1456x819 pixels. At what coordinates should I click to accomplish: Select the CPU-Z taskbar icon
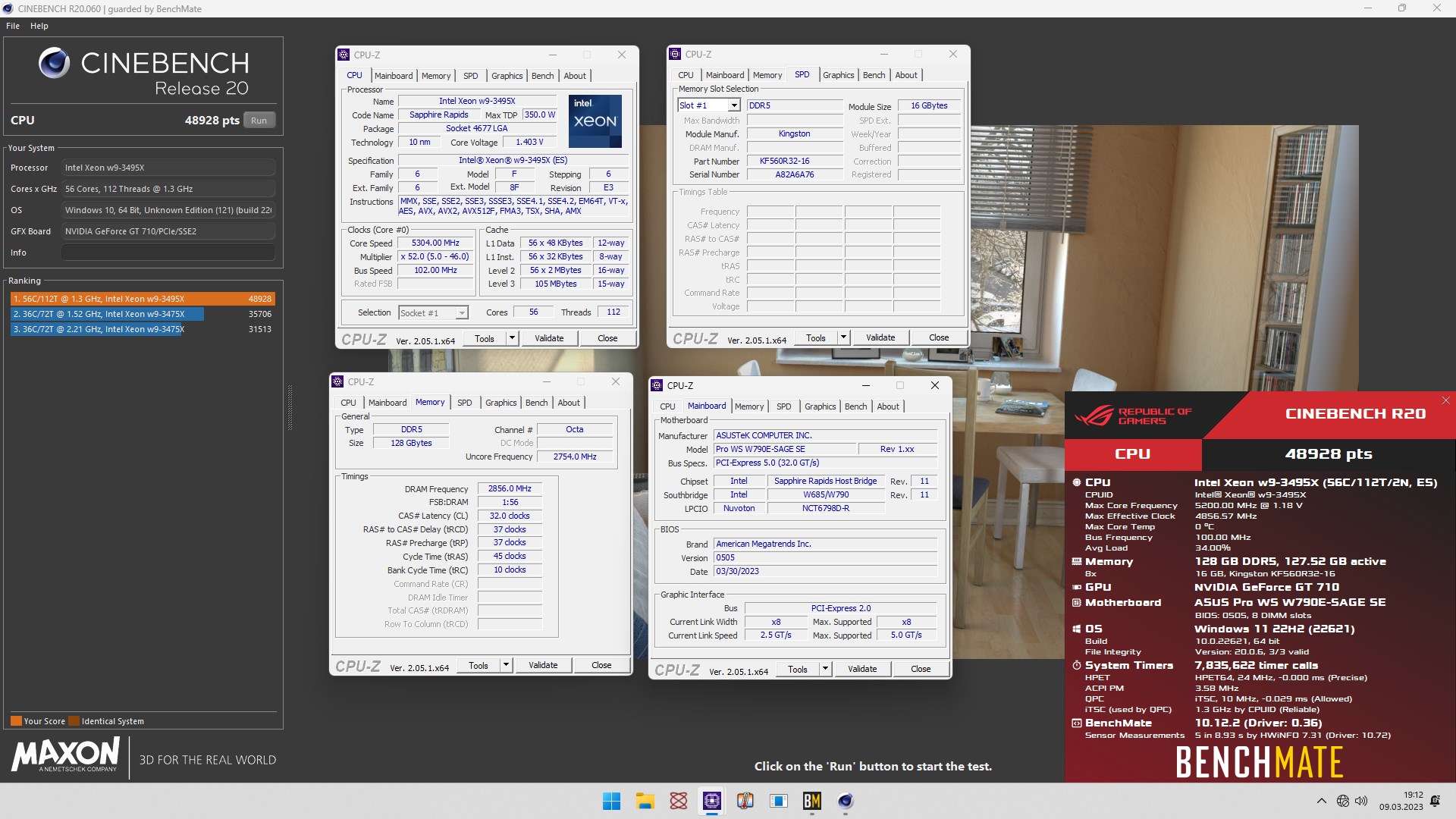click(711, 801)
